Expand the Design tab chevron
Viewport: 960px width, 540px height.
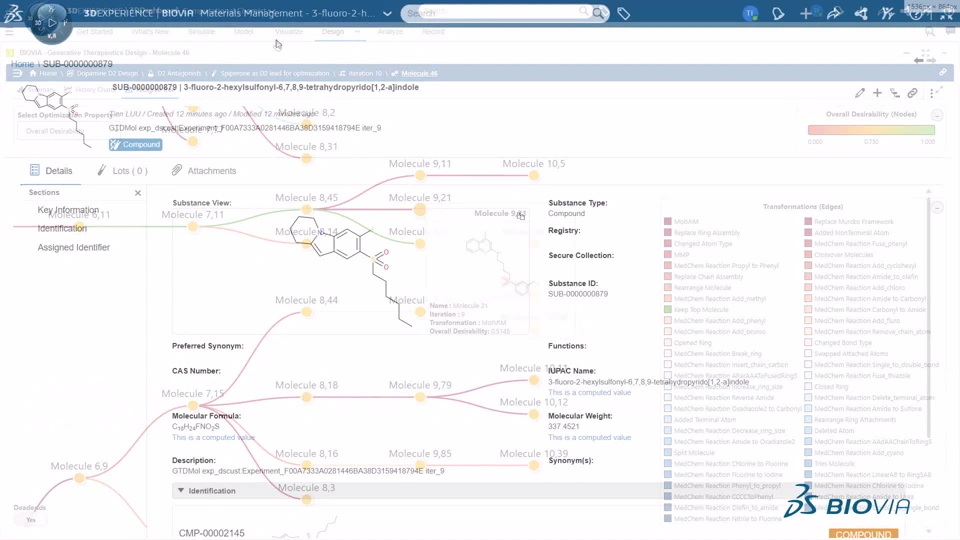pyautogui.click(x=357, y=31)
